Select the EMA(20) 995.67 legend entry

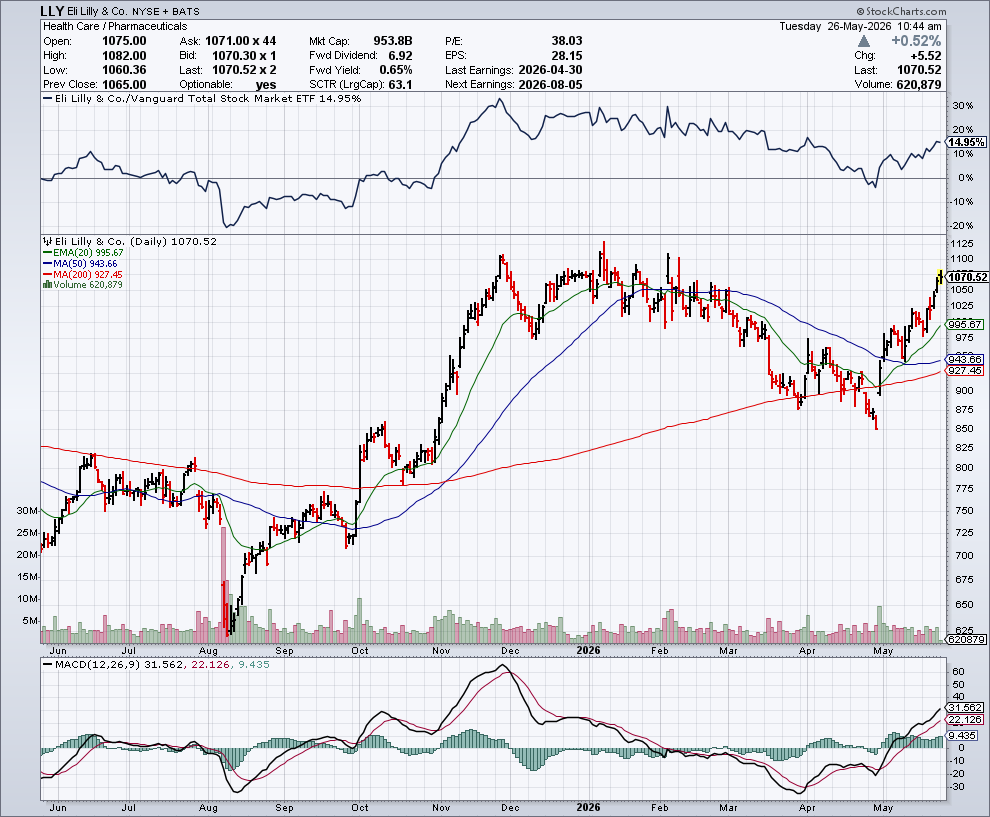click(83, 253)
